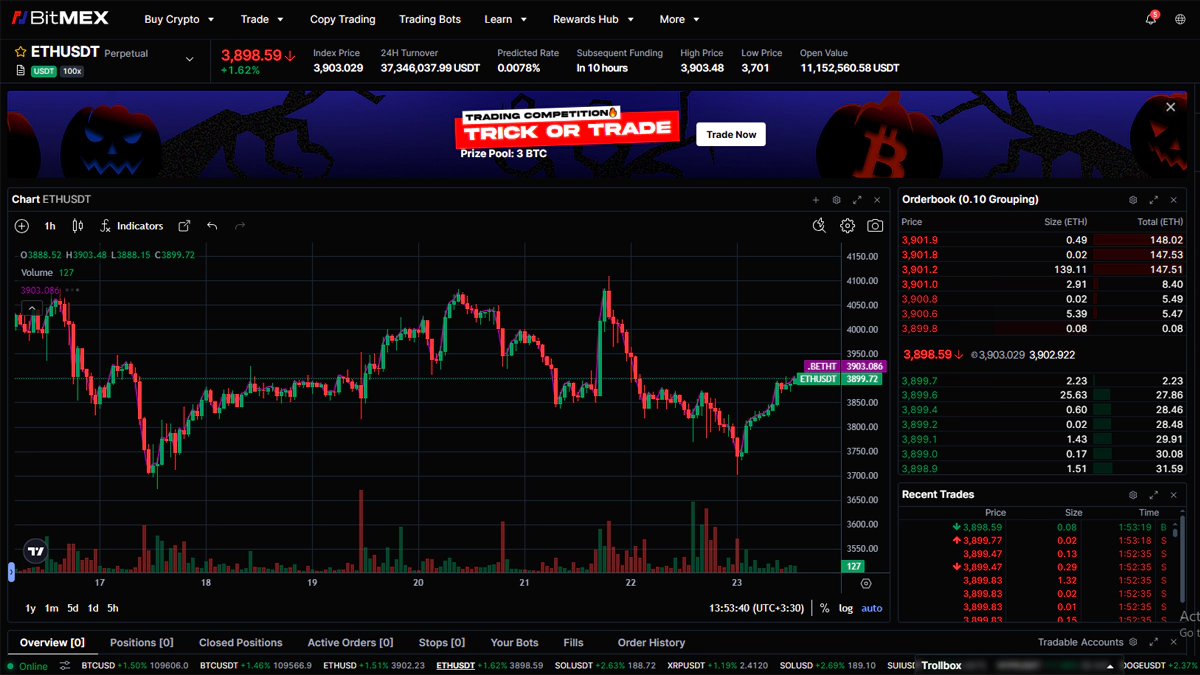Open the 1h timeframe dropdown
This screenshot has height=675, width=1200.
click(50, 226)
